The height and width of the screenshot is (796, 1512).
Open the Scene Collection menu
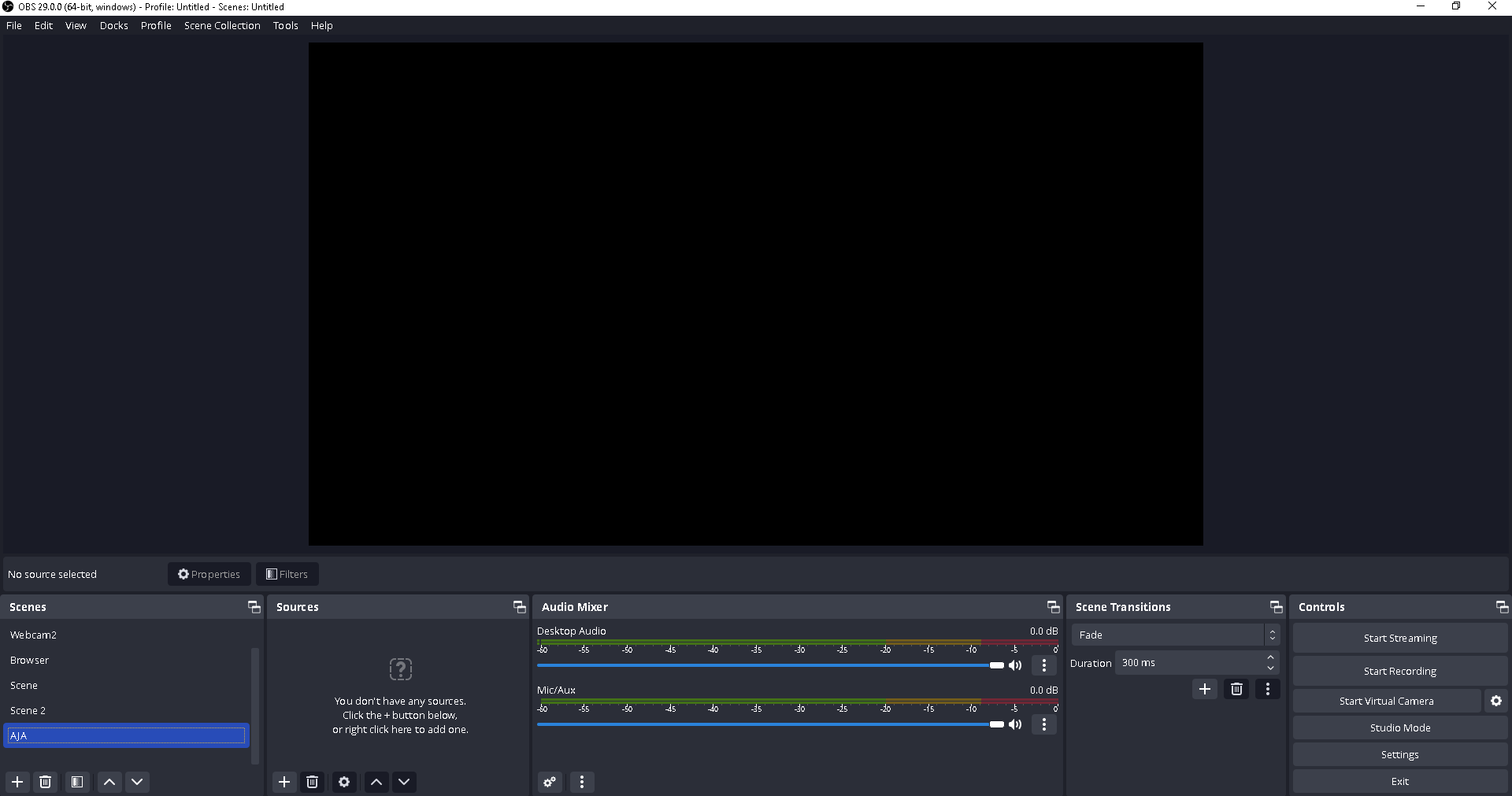coord(222,25)
